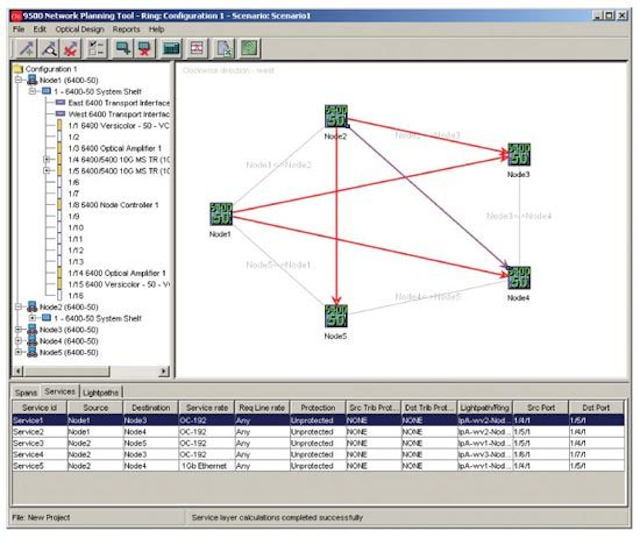Image resolution: width=640 pixels, height=538 pixels.
Task: Select the Node4 icon in the ring diagram
Action: click(519, 278)
